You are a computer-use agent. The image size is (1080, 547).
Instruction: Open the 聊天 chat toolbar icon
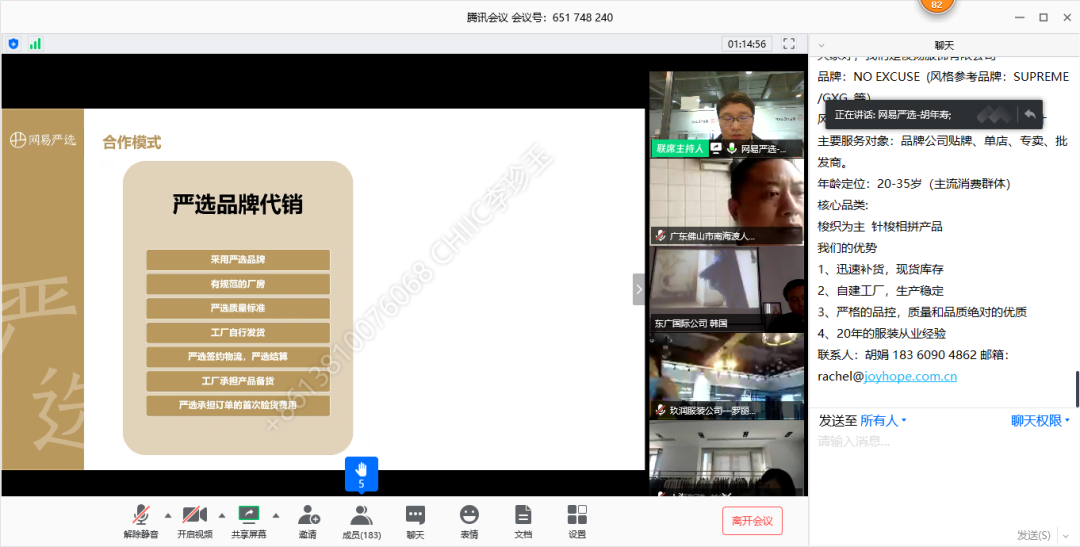click(415, 522)
